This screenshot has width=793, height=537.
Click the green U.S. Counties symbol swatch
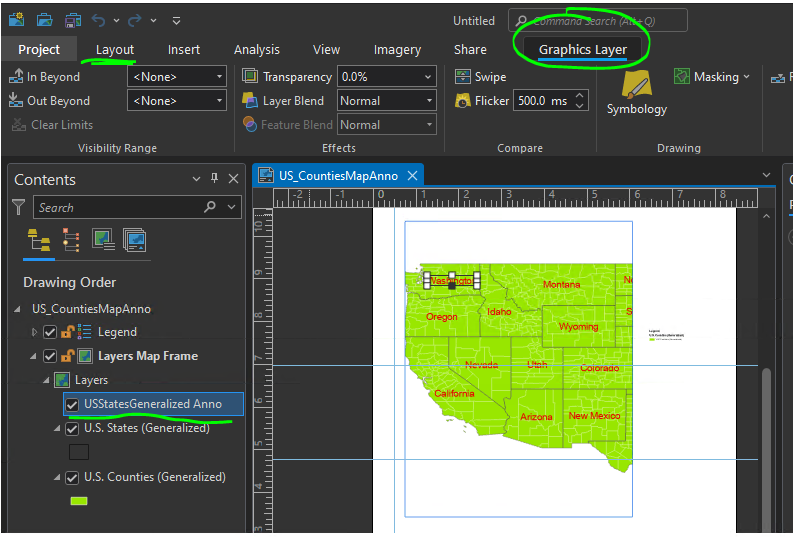click(78, 501)
